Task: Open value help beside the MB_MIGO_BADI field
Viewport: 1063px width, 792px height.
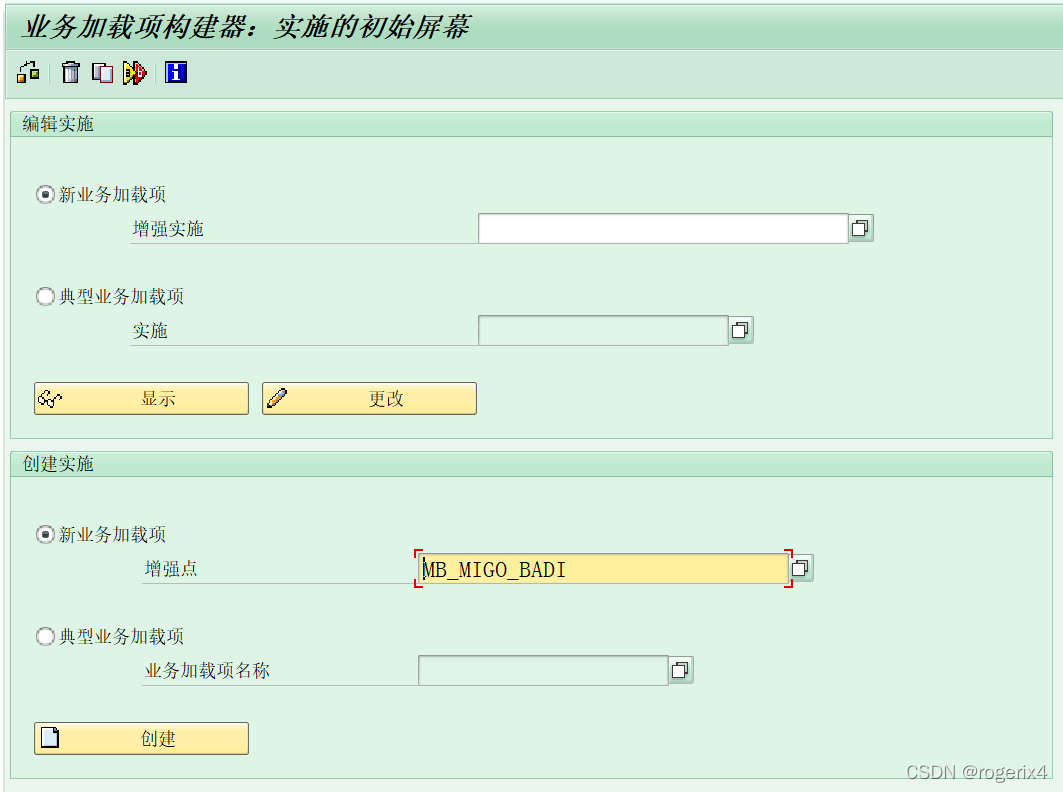Action: pyautogui.click(x=800, y=567)
